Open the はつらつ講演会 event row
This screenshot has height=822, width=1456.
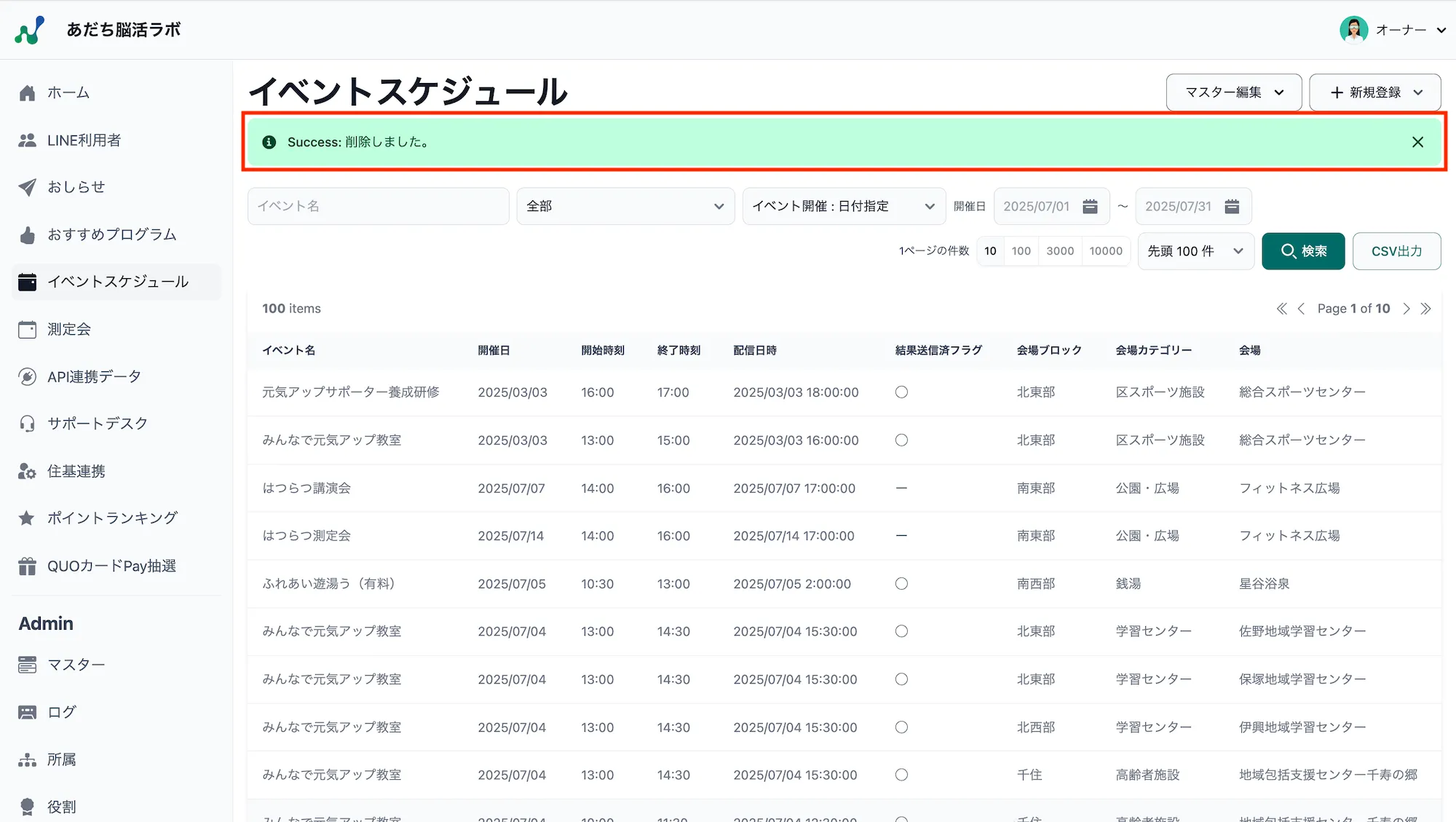pos(844,489)
